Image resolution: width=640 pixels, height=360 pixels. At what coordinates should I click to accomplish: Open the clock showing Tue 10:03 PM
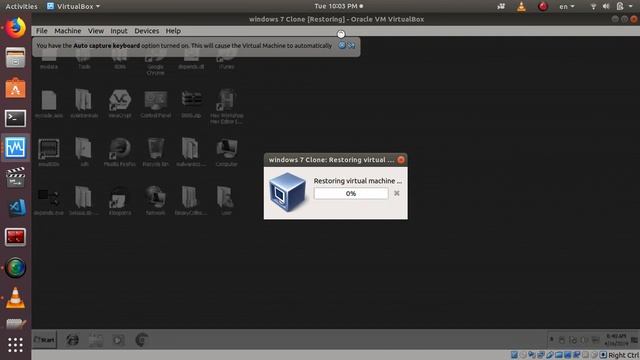pos(338,6)
